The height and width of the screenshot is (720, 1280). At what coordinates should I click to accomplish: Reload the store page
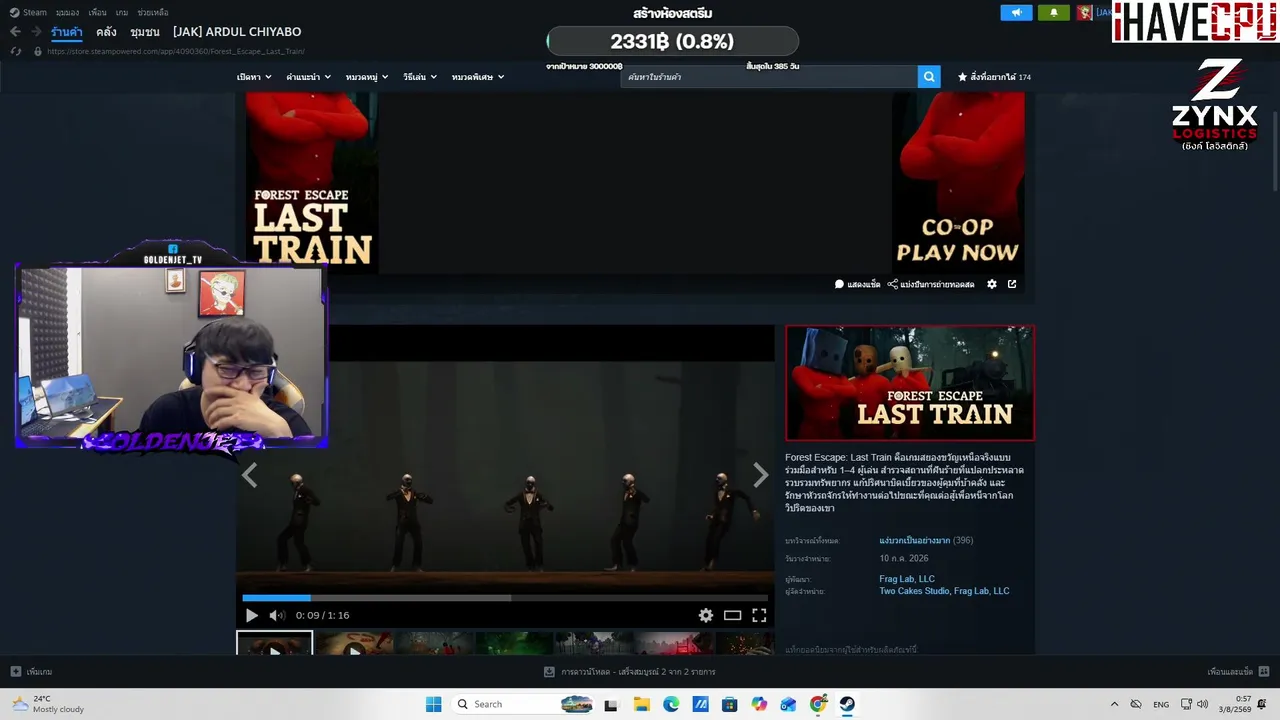pyautogui.click(x=15, y=51)
